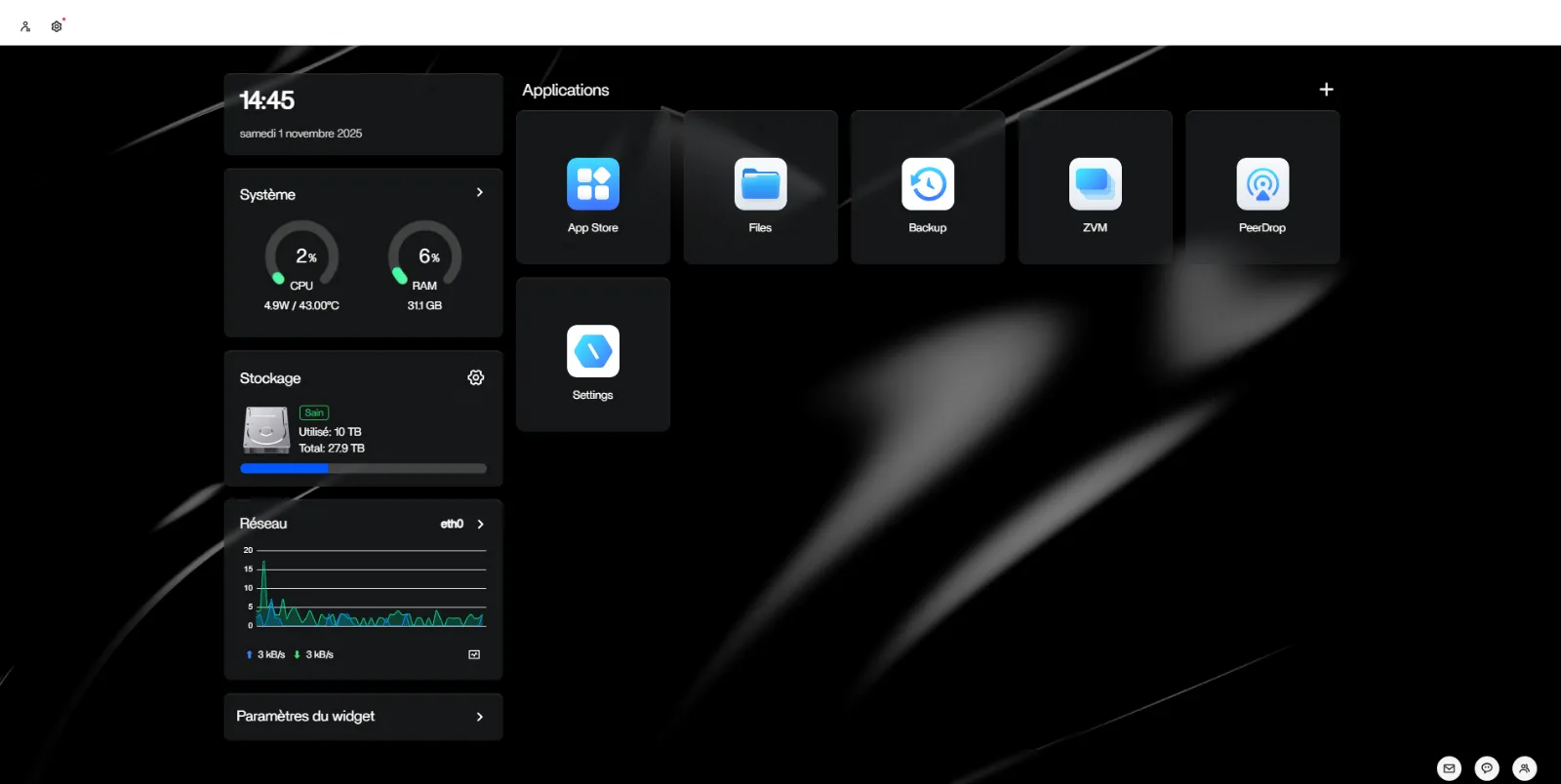
Task: Click the network chart view icon
Action: pyautogui.click(x=474, y=654)
